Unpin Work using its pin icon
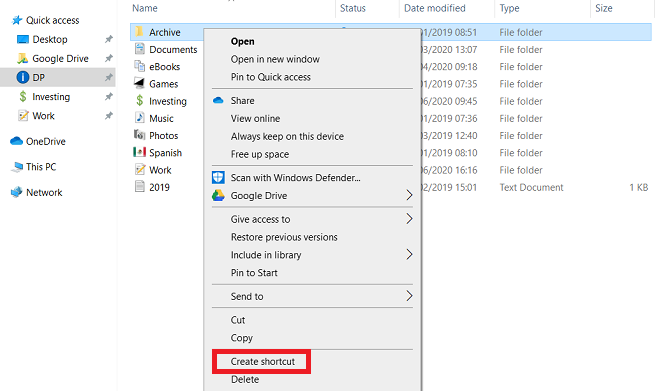Image resolution: width=670 pixels, height=391 pixels. pos(109,115)
